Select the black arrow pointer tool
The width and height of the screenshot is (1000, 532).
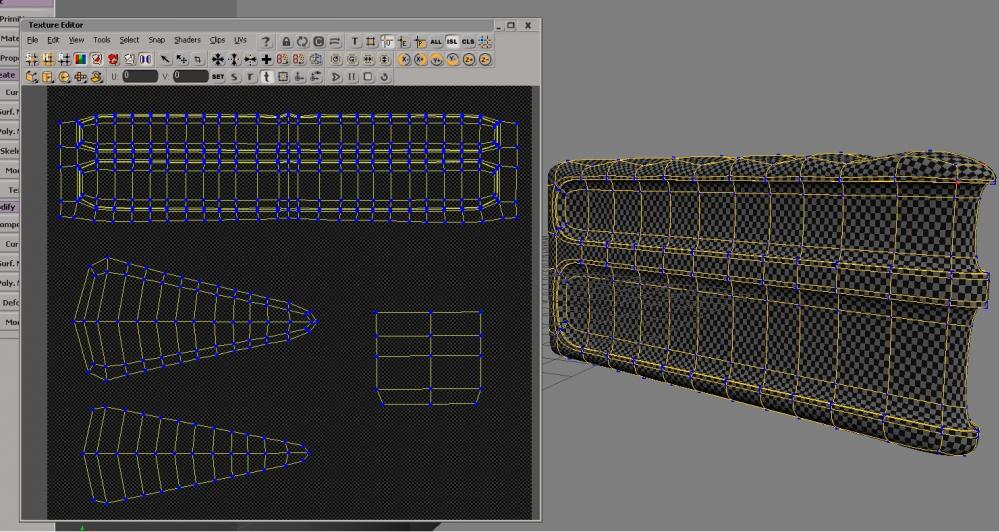pyautogui.click(x=165, y=59)
